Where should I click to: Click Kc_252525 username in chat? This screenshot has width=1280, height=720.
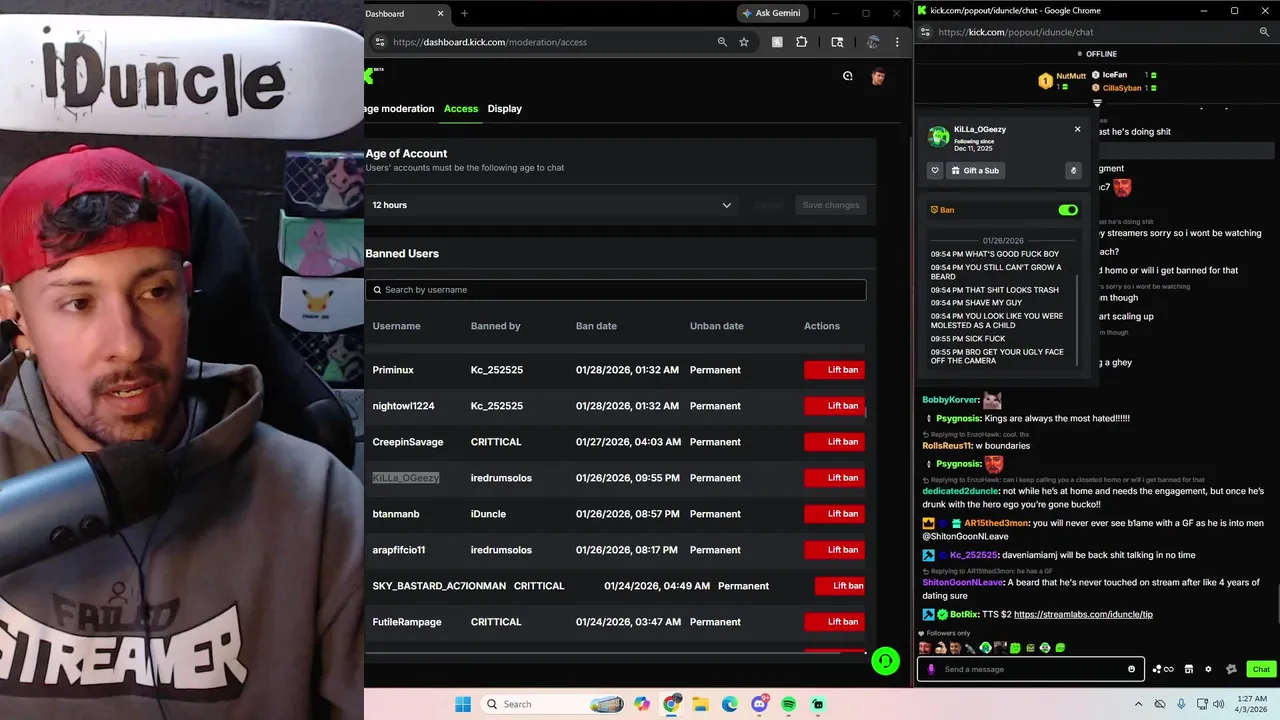click(x=974, y=555)
